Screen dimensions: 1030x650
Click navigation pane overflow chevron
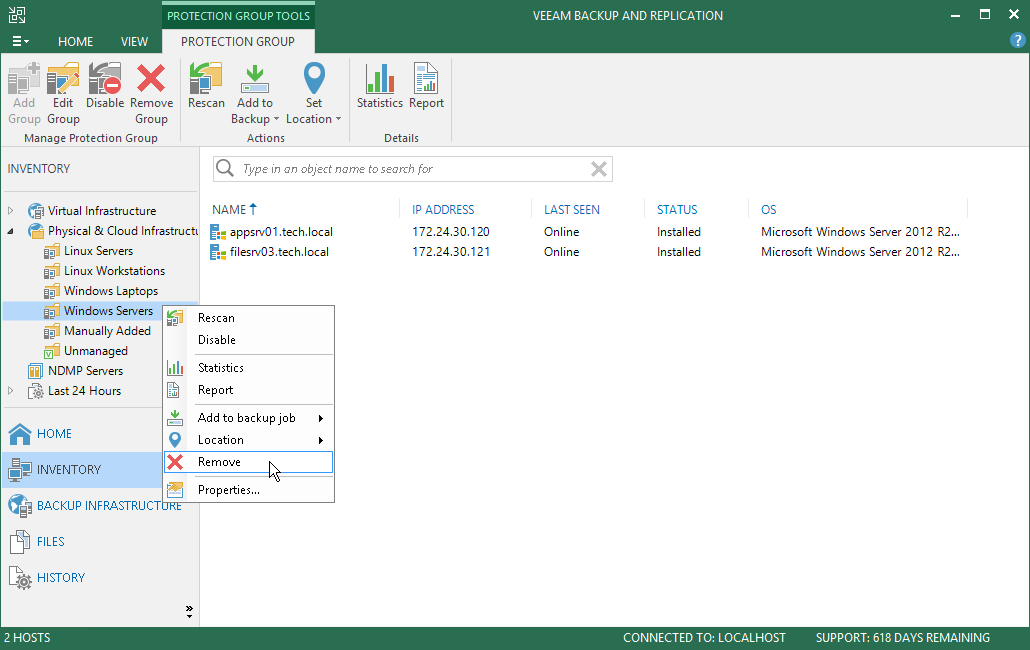(x=189, y=612)
